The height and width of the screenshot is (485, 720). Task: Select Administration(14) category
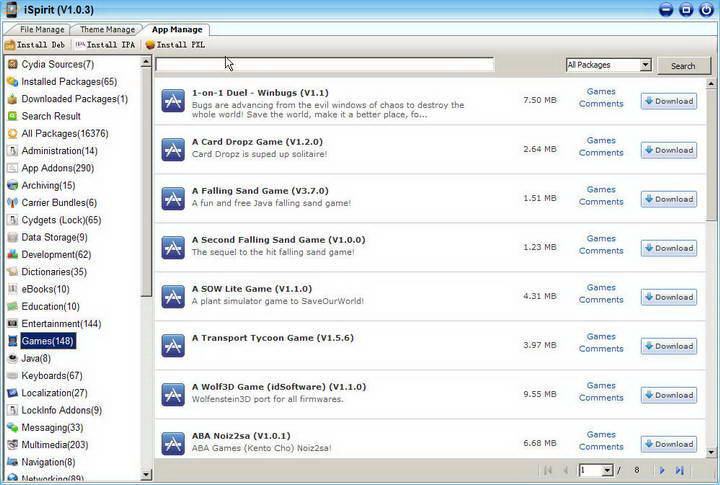[59, 151]
